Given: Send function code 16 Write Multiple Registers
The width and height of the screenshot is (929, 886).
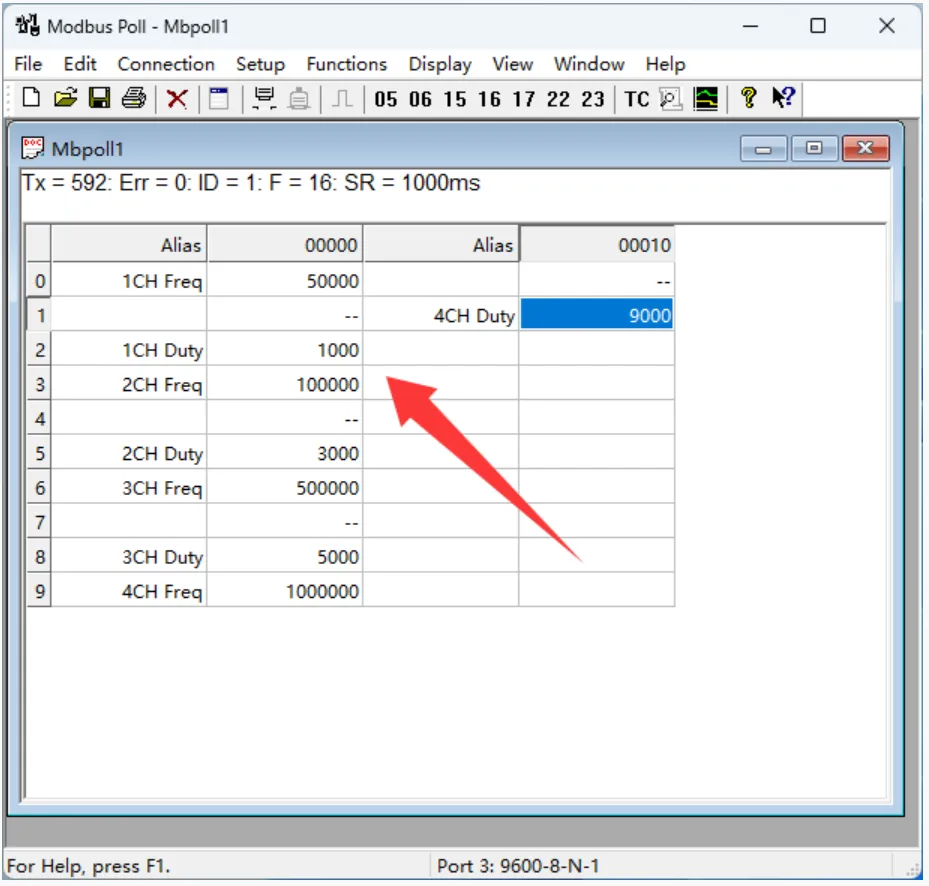Looking at the screenshot, I should 489,98.
